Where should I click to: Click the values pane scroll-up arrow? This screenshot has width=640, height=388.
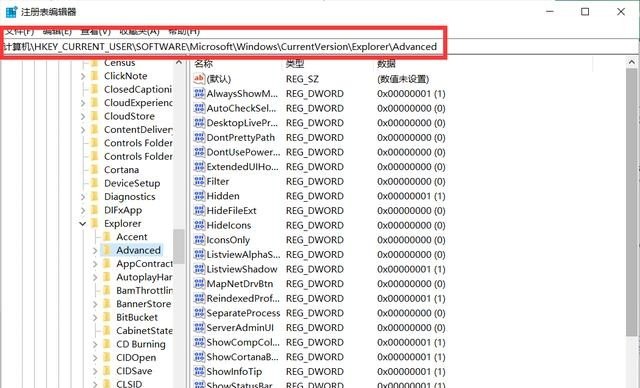tap(632, 62)
